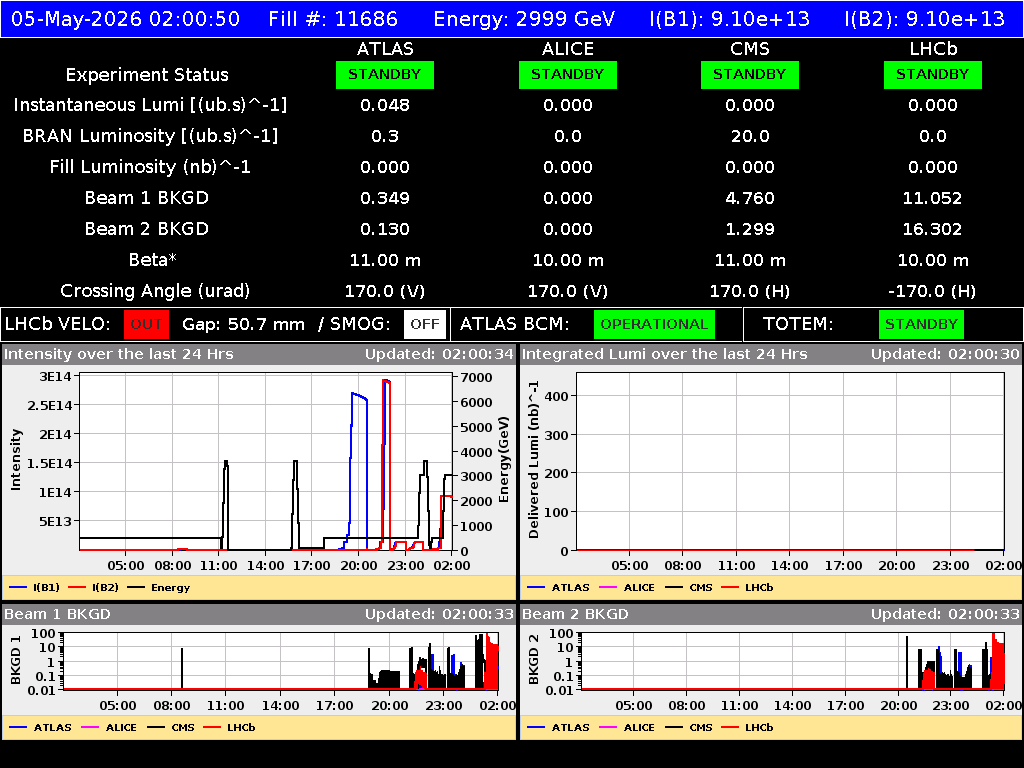
Task: Click the CMS Beam 1 BKGD value 4.760
Action: 750,198
